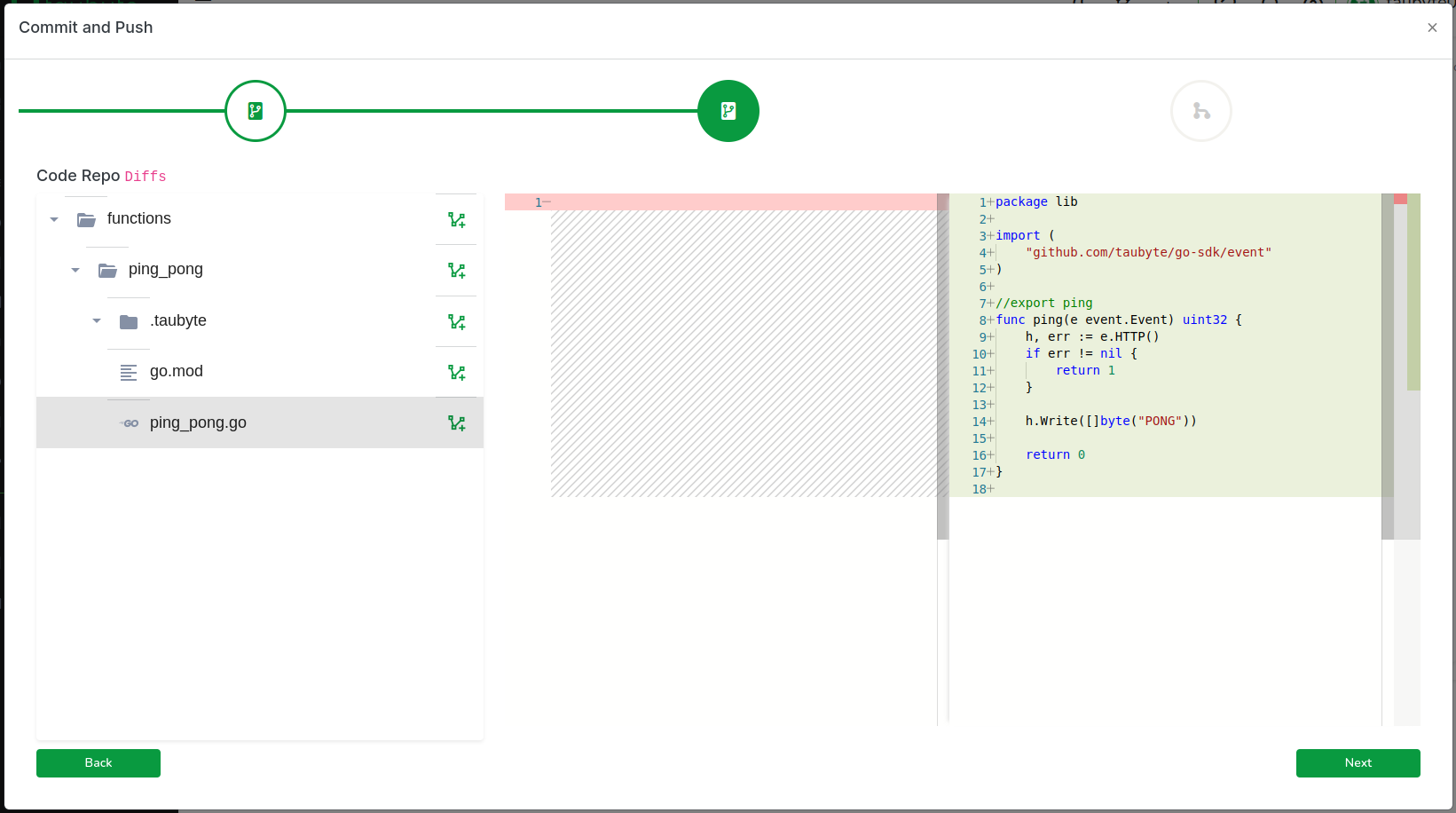Collapse the .taubyte folder arrow
This screenshot has height=813, width=1456.
(x=97, y=321)
